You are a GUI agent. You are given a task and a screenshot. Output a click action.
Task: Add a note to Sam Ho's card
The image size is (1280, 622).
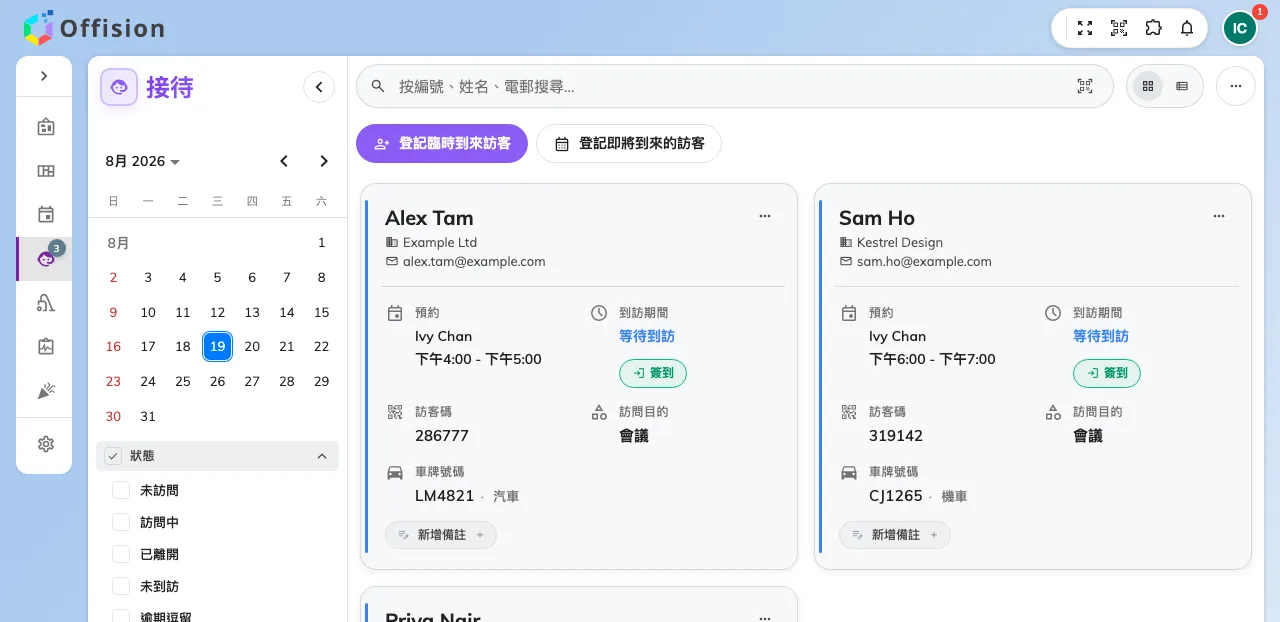pyautogui.click(x=895, y=535)
